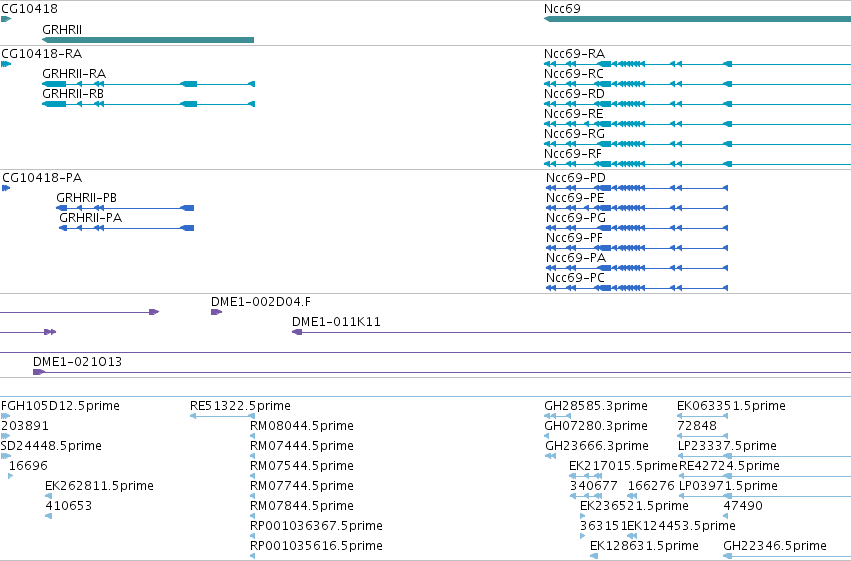Select the RM07544.5prime EST label
Screen dimensions: 851x561
(302, 467)
